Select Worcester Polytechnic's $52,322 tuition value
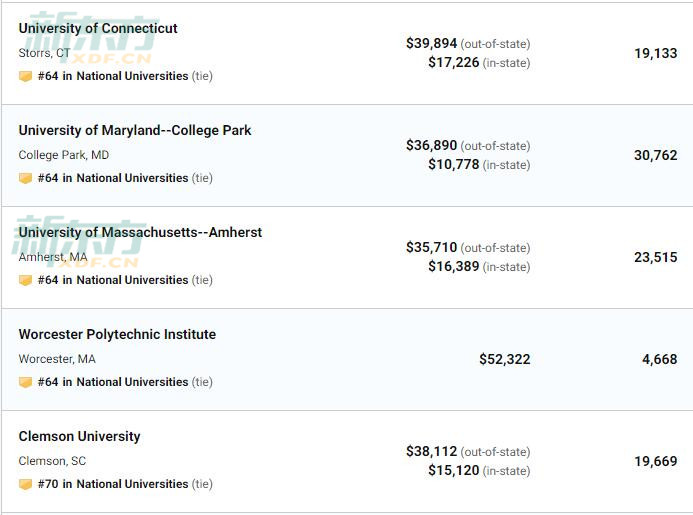Image resolution: width=693 pixels, height=515 pixels. pos(505,359)
